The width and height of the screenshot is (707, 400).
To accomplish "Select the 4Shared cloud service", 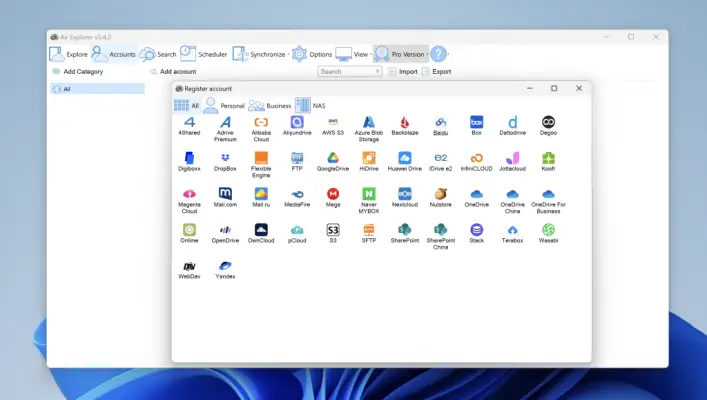I will 189,126.
